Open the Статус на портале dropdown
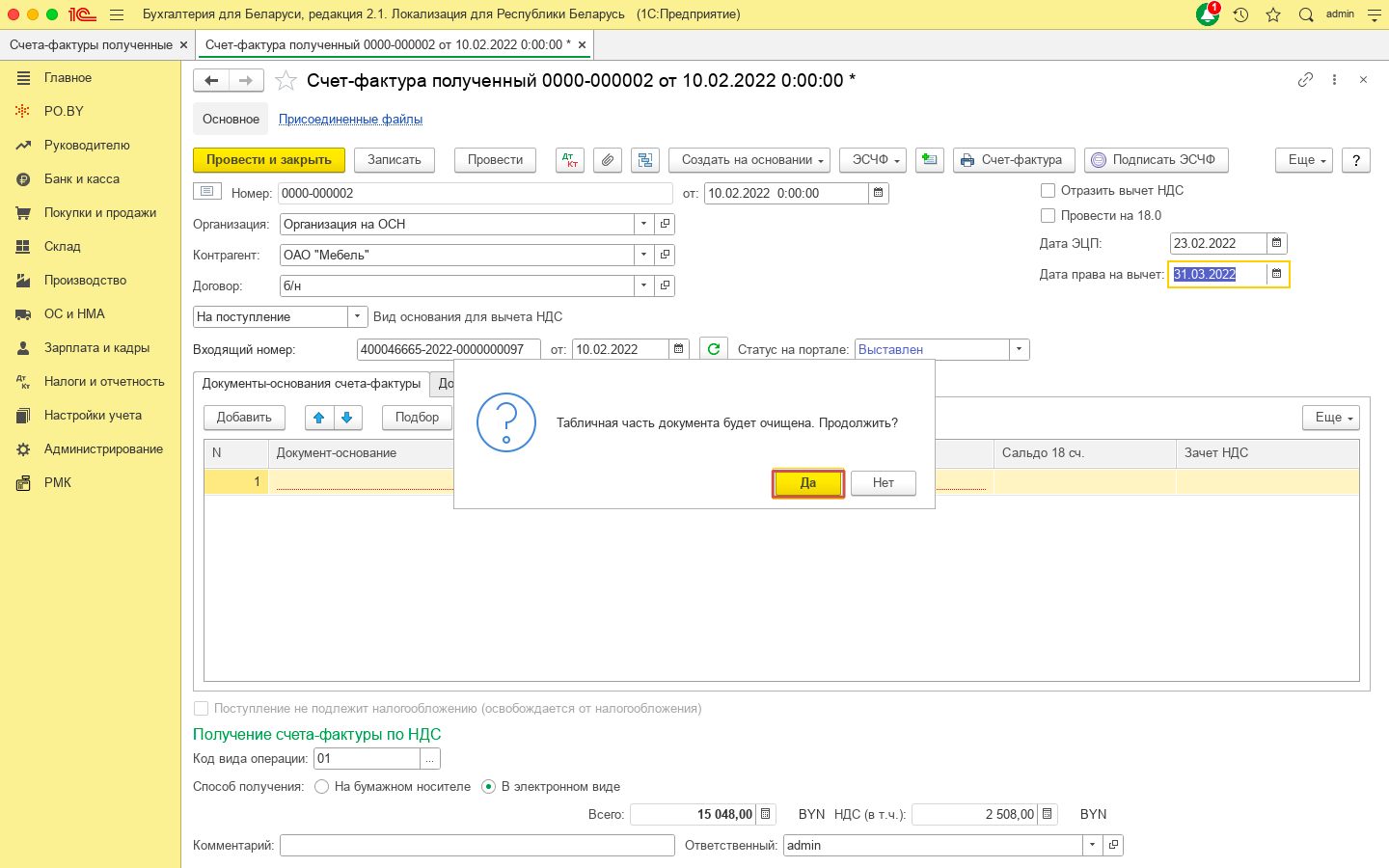Image resolution: width=1389 pixels, height=868 pixels. [1019, 349]
